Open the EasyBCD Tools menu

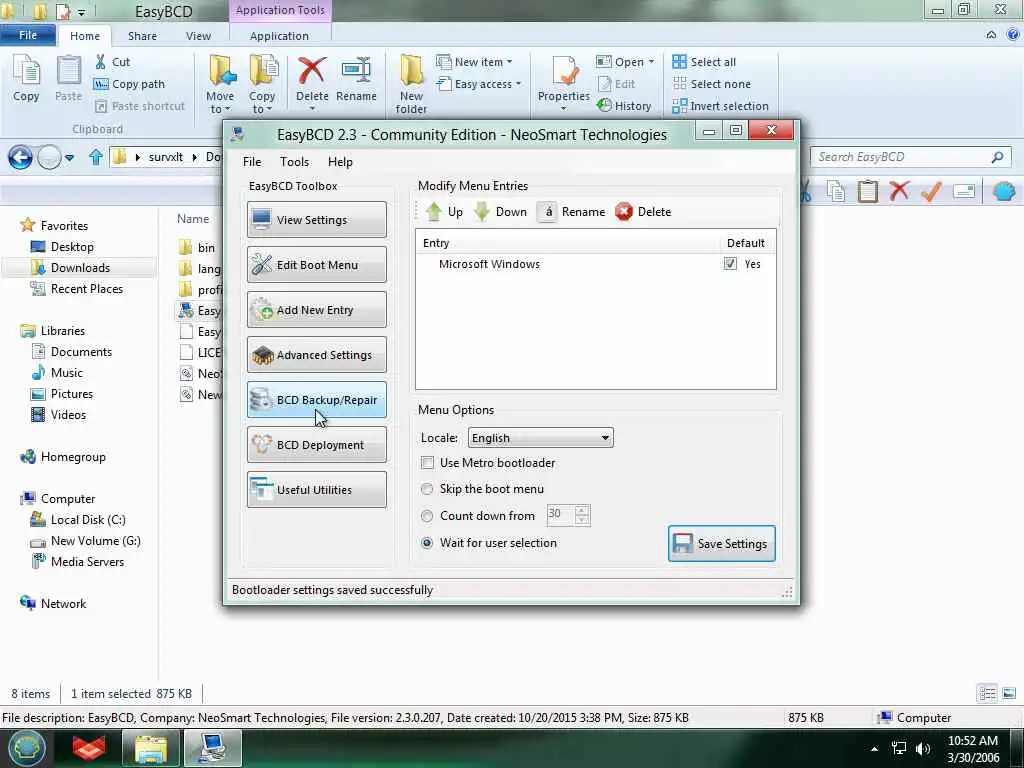[x=295, y=162]
